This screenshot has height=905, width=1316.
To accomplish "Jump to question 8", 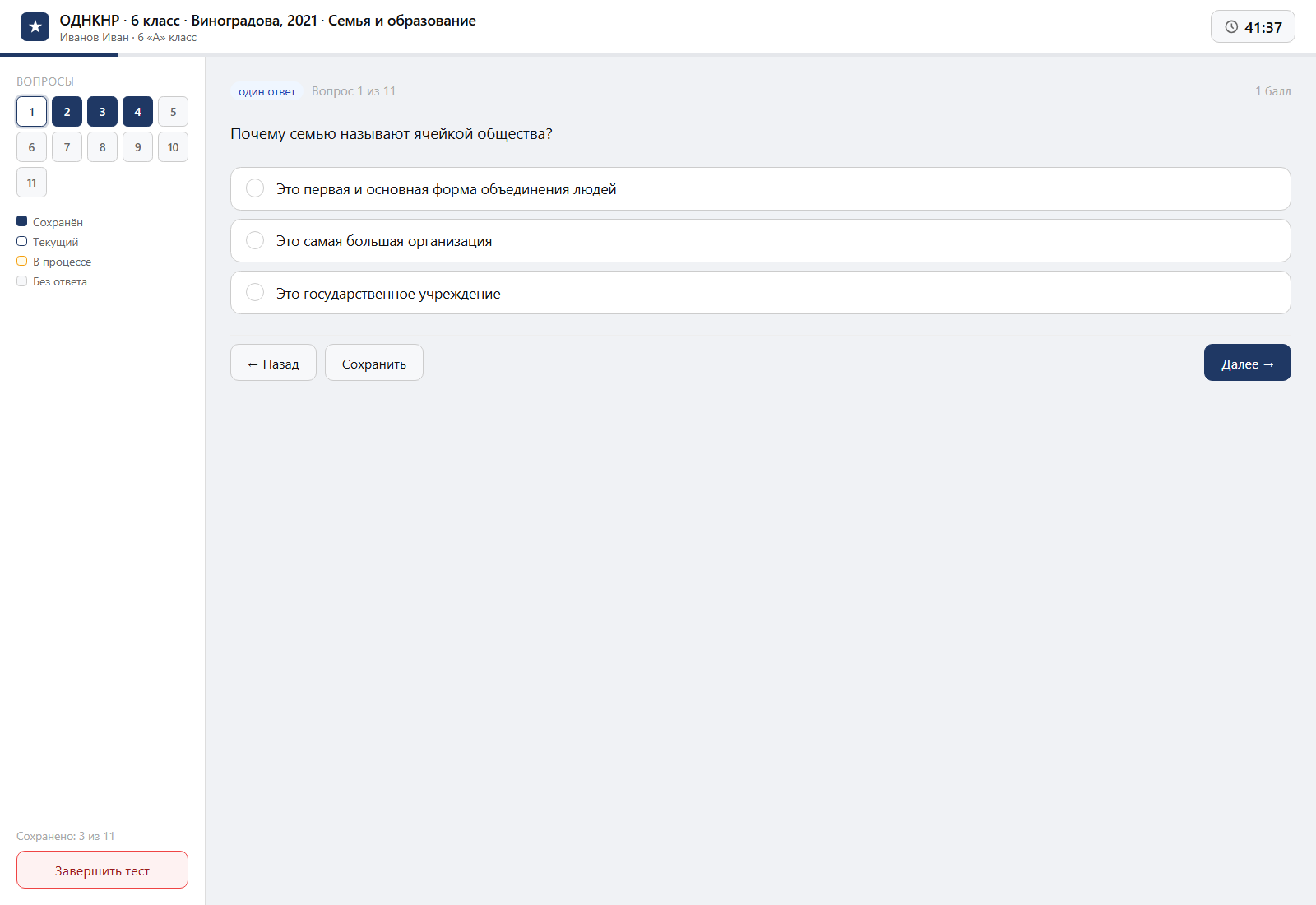I will (102, 147).
